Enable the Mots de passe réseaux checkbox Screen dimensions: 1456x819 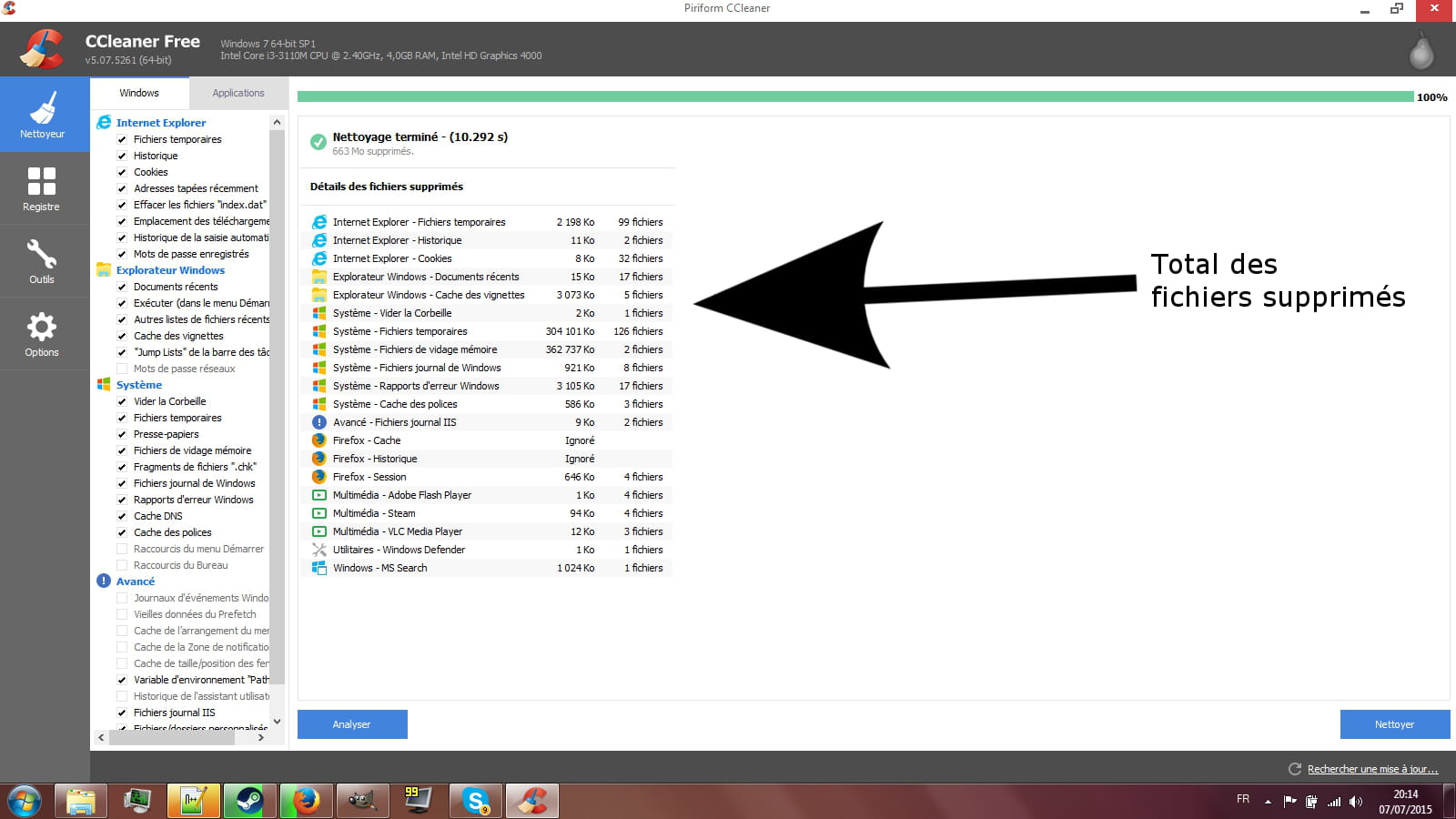click(122, 369)
